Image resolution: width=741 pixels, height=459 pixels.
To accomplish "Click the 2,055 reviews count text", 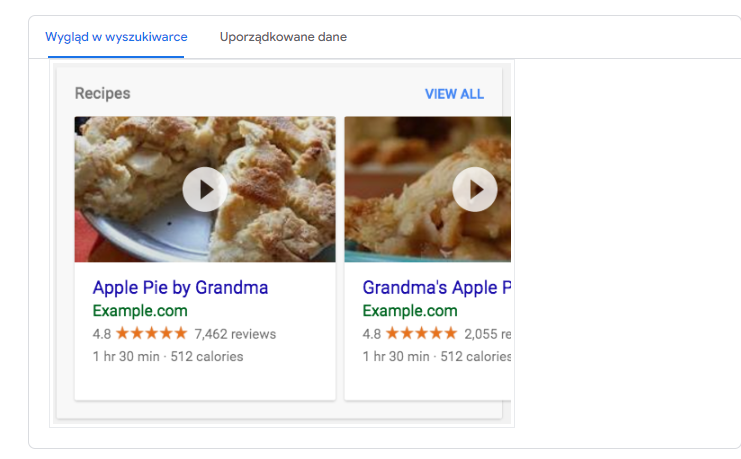I will point(488,334).
